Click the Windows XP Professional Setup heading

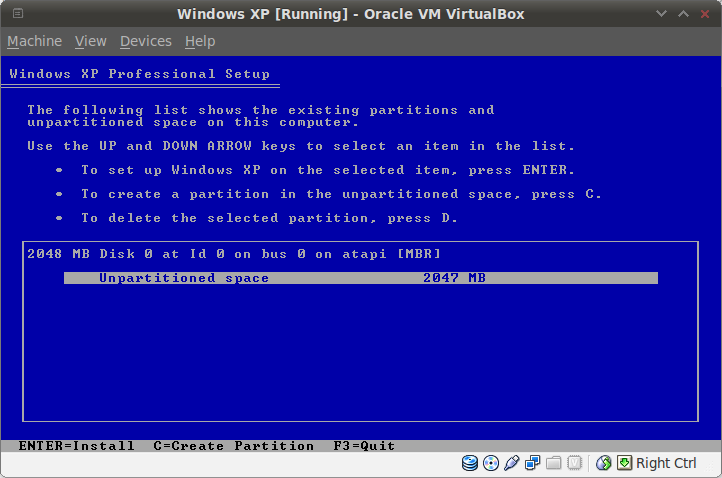click(140, 74)
